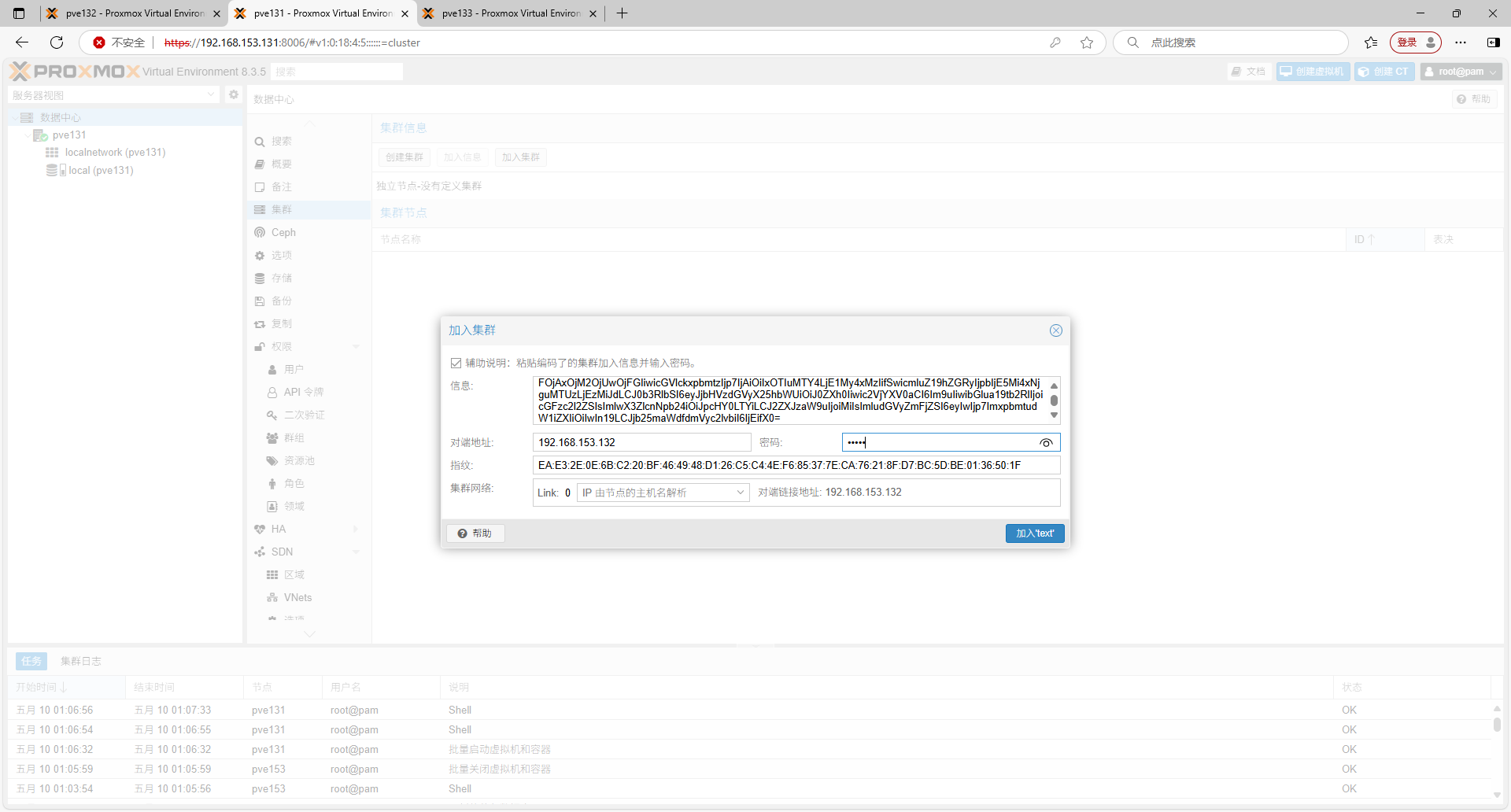The image size is (1511, 812).
Task: Click the 帮助 button in the dialog
Action: click(475, 533)
